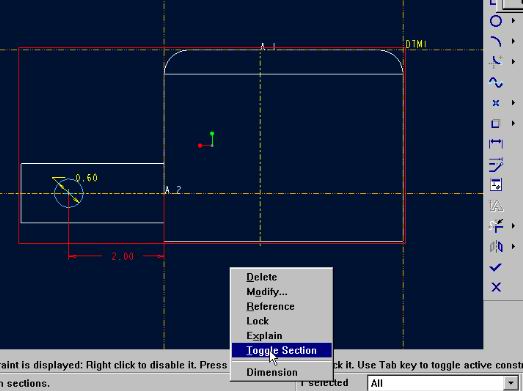The width and height of the screenshot is (523, 391).
Task: Select the Trim tool
Action: (496, 226)
